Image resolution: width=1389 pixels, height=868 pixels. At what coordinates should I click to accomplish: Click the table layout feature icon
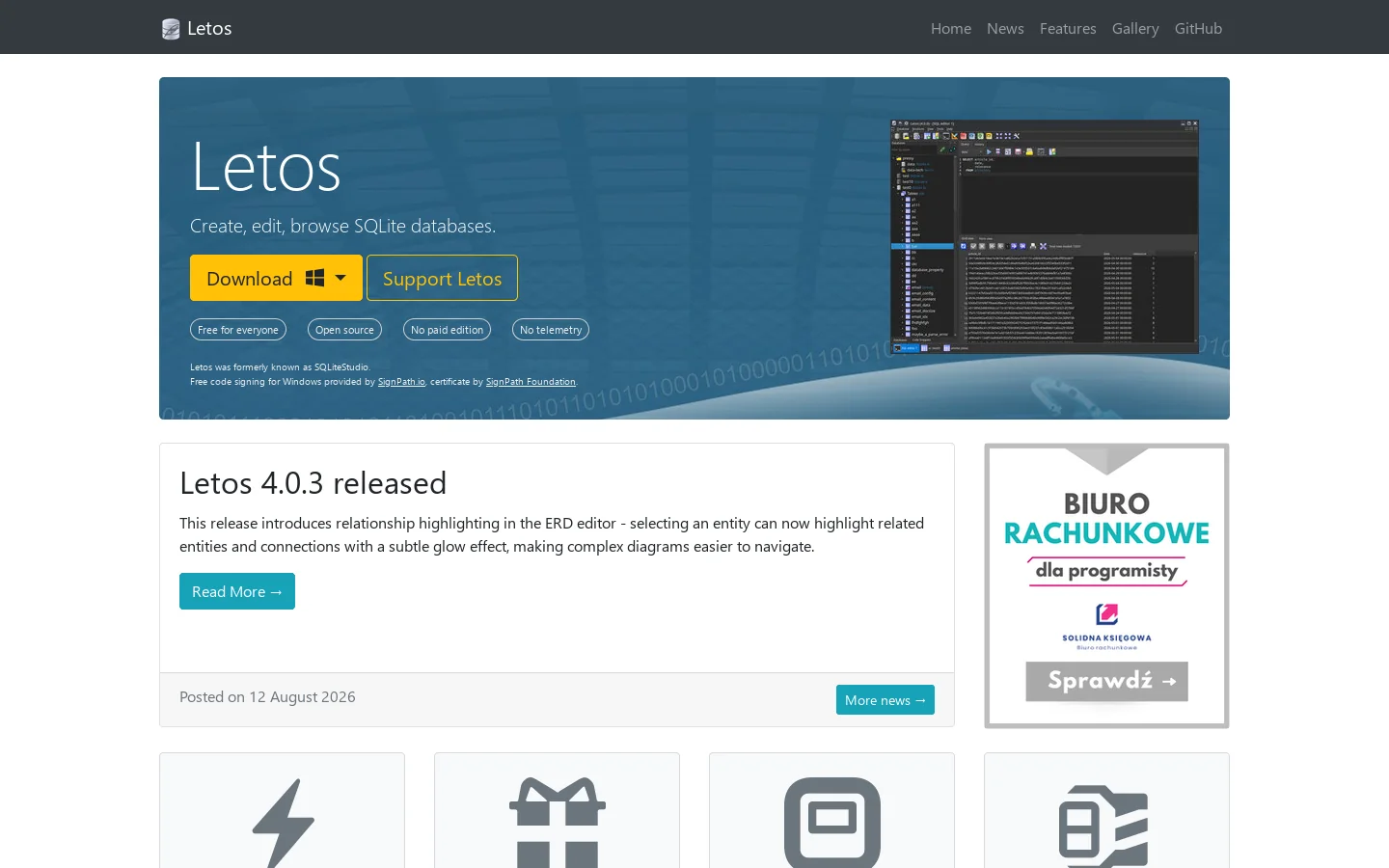(1103, 827)
